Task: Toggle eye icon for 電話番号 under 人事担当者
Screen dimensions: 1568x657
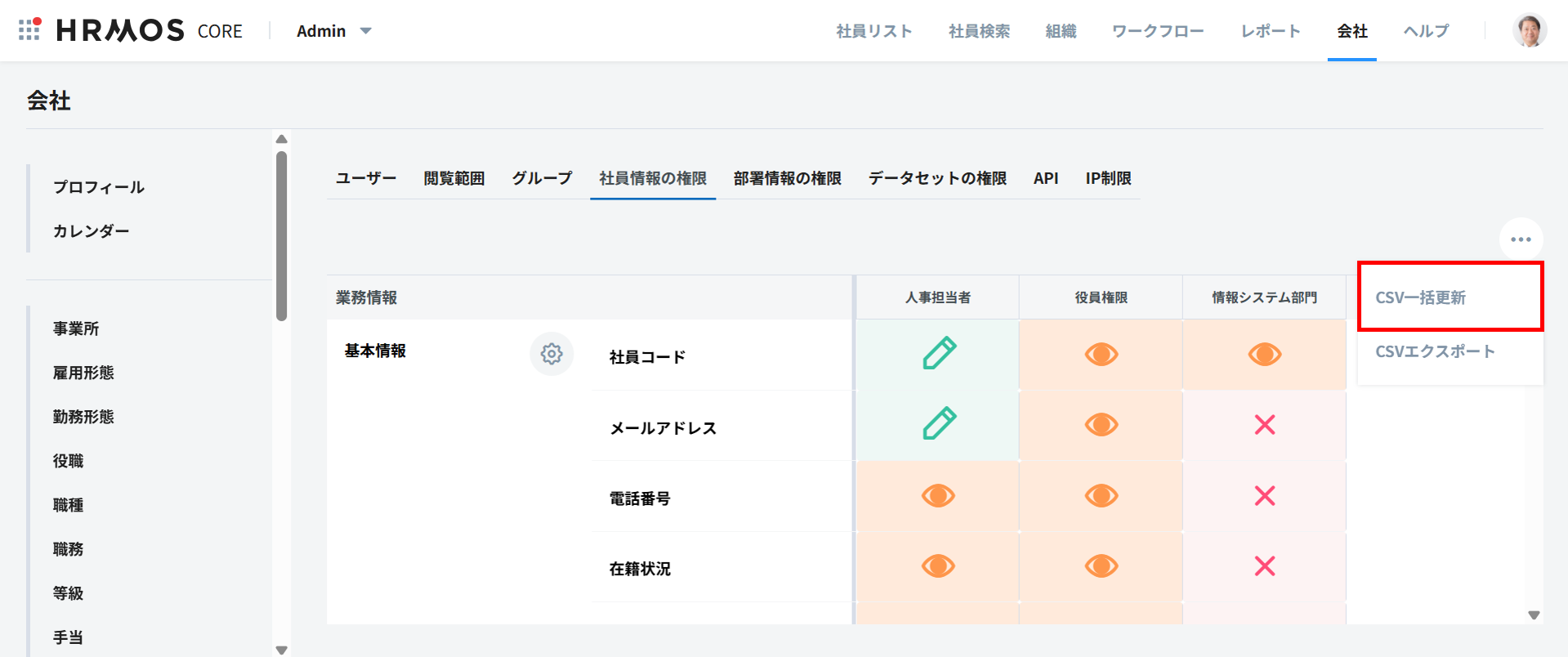Action: tap(938, 495)
